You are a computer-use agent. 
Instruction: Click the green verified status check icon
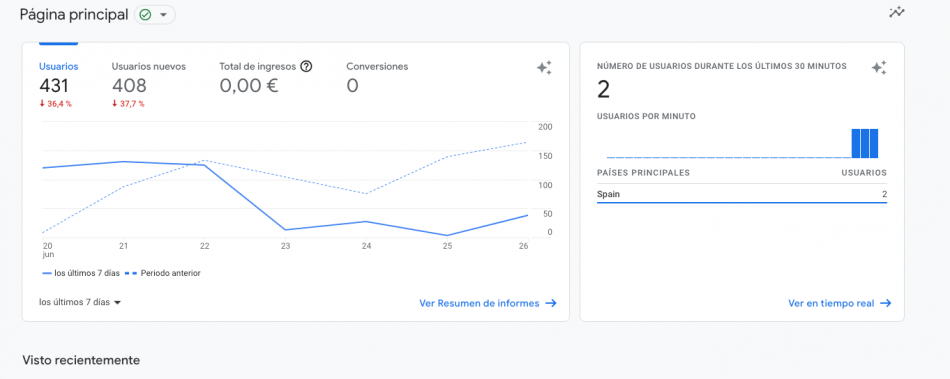click(x=145, y=15)
